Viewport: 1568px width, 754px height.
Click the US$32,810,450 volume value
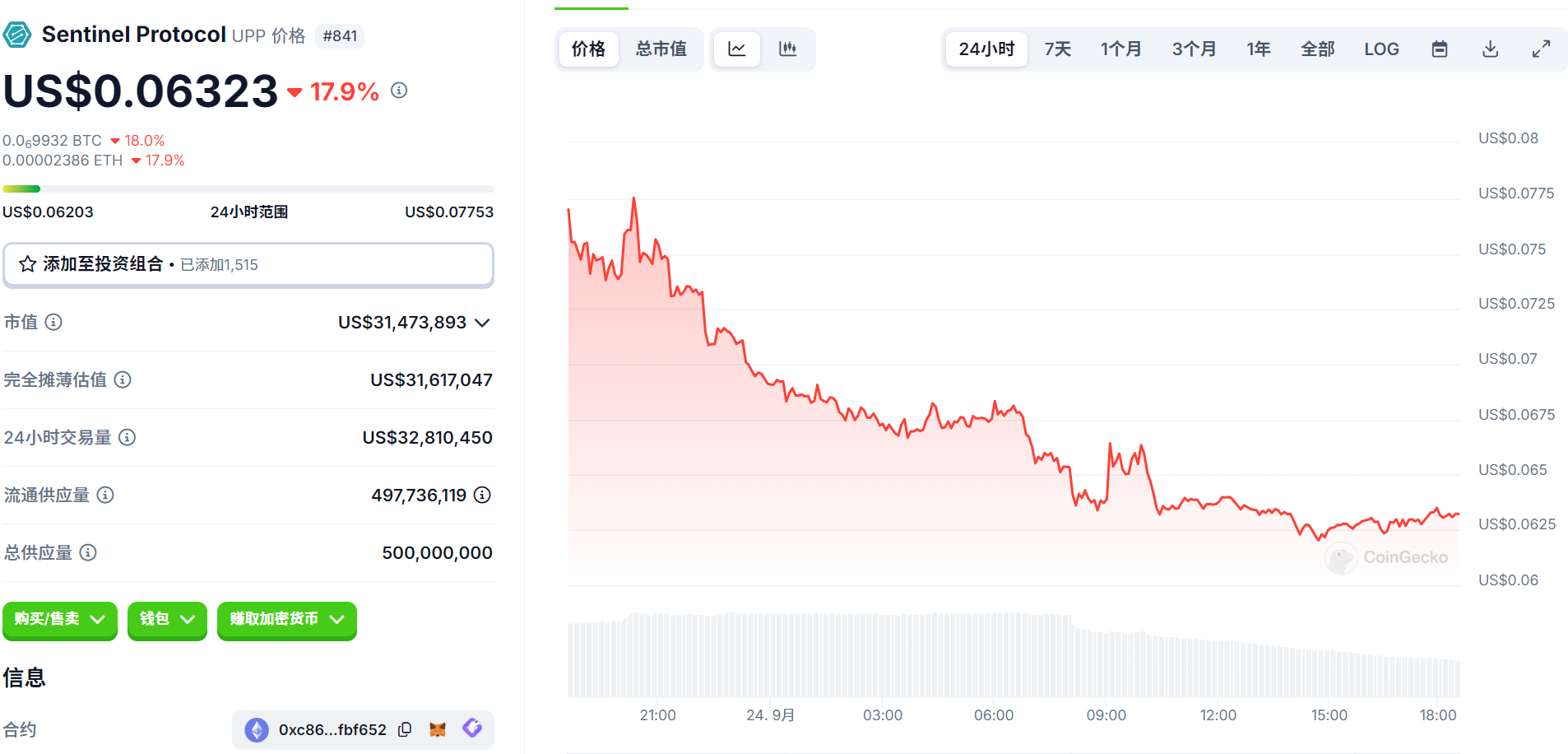click(427, 437)
